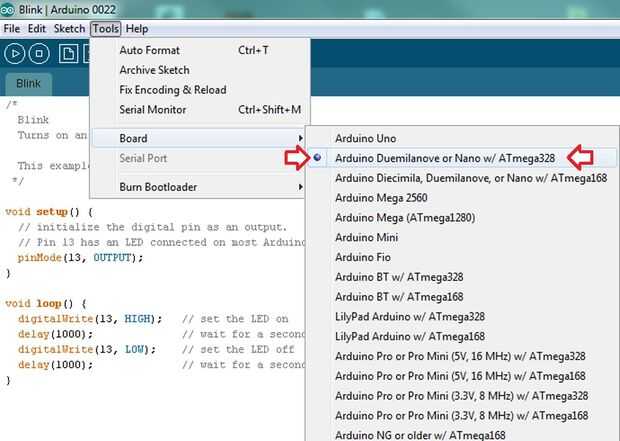The width and height of the screenshot is (620, 441).
Task: Click the first delay(1000); line
Action: point(55,334)
